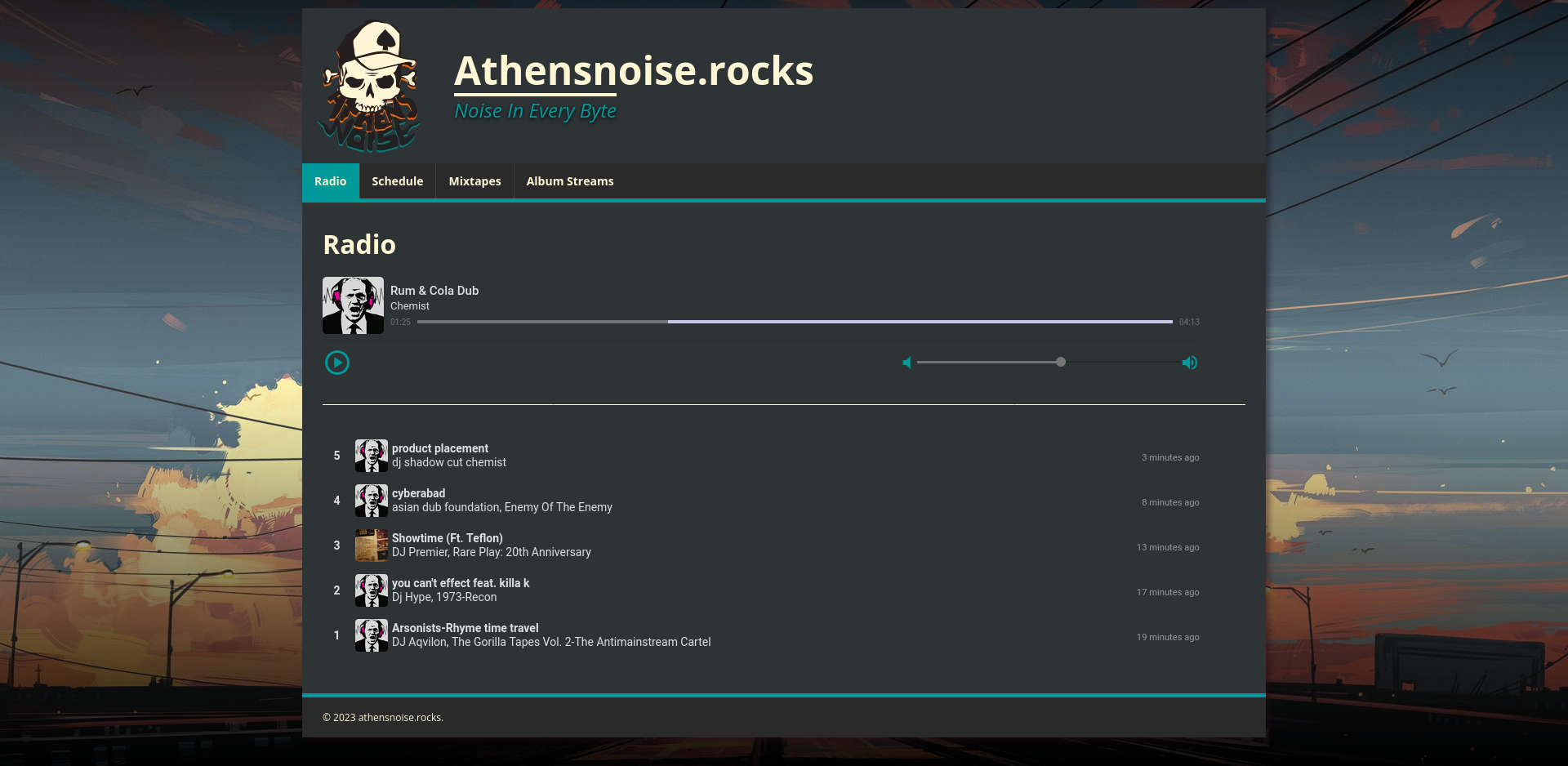Click the 'product placement' track title
The height and width of the screenshot is (766, 1568).
[440, 448]
